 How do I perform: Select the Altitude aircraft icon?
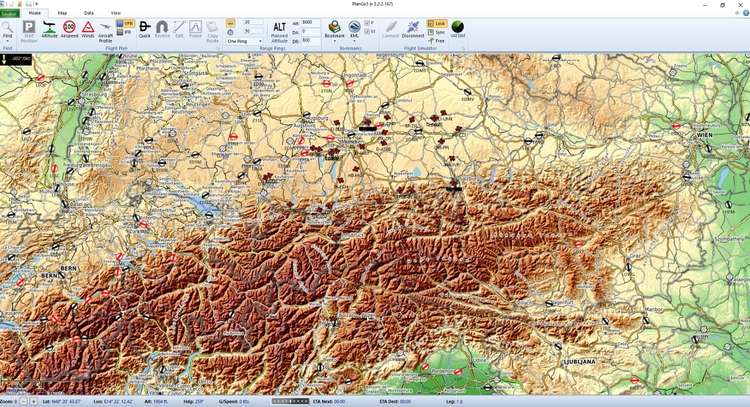click(x=49, y=27)
